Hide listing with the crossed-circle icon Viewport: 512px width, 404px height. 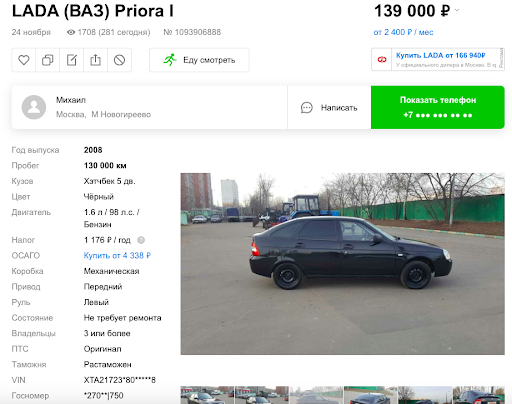[119, 60]
